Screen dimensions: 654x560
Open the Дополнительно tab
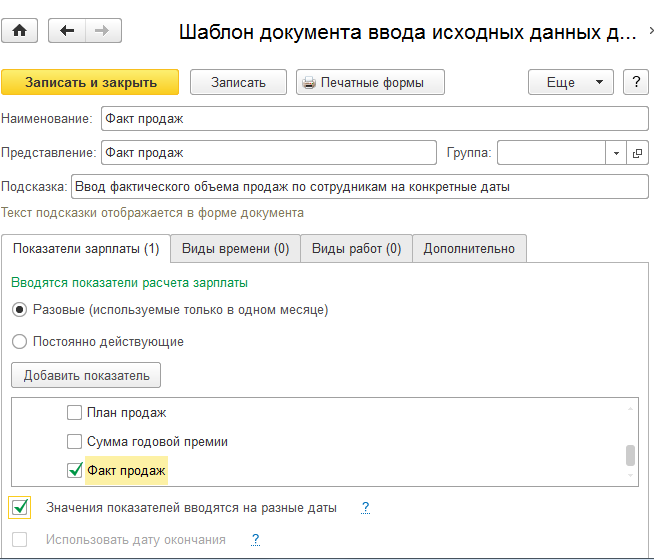pos(468,248)
